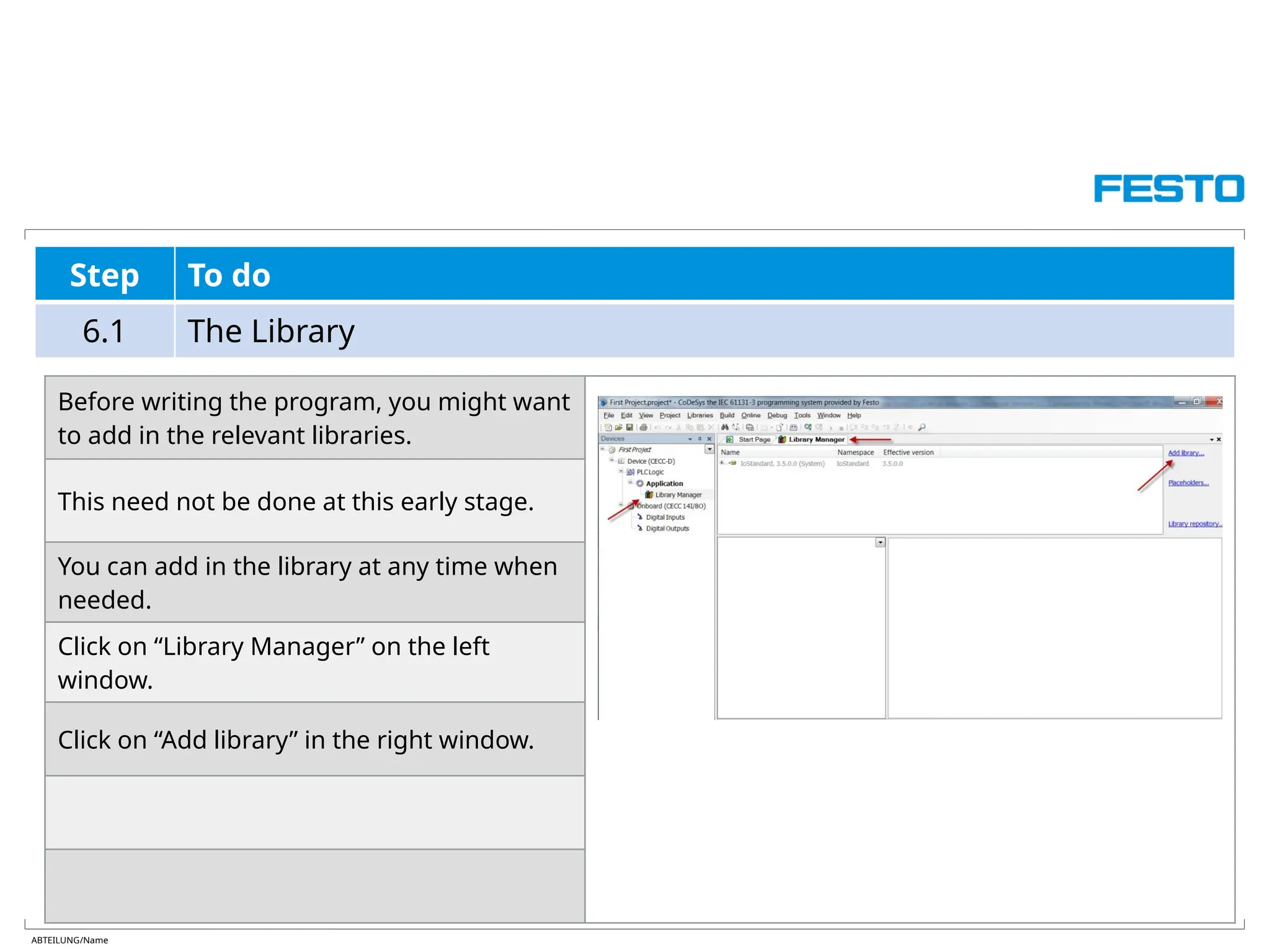Click the magnifier zoom toolbar icon
The height and width of the screenshot is (952, 1270).
[x=922, y=427]
